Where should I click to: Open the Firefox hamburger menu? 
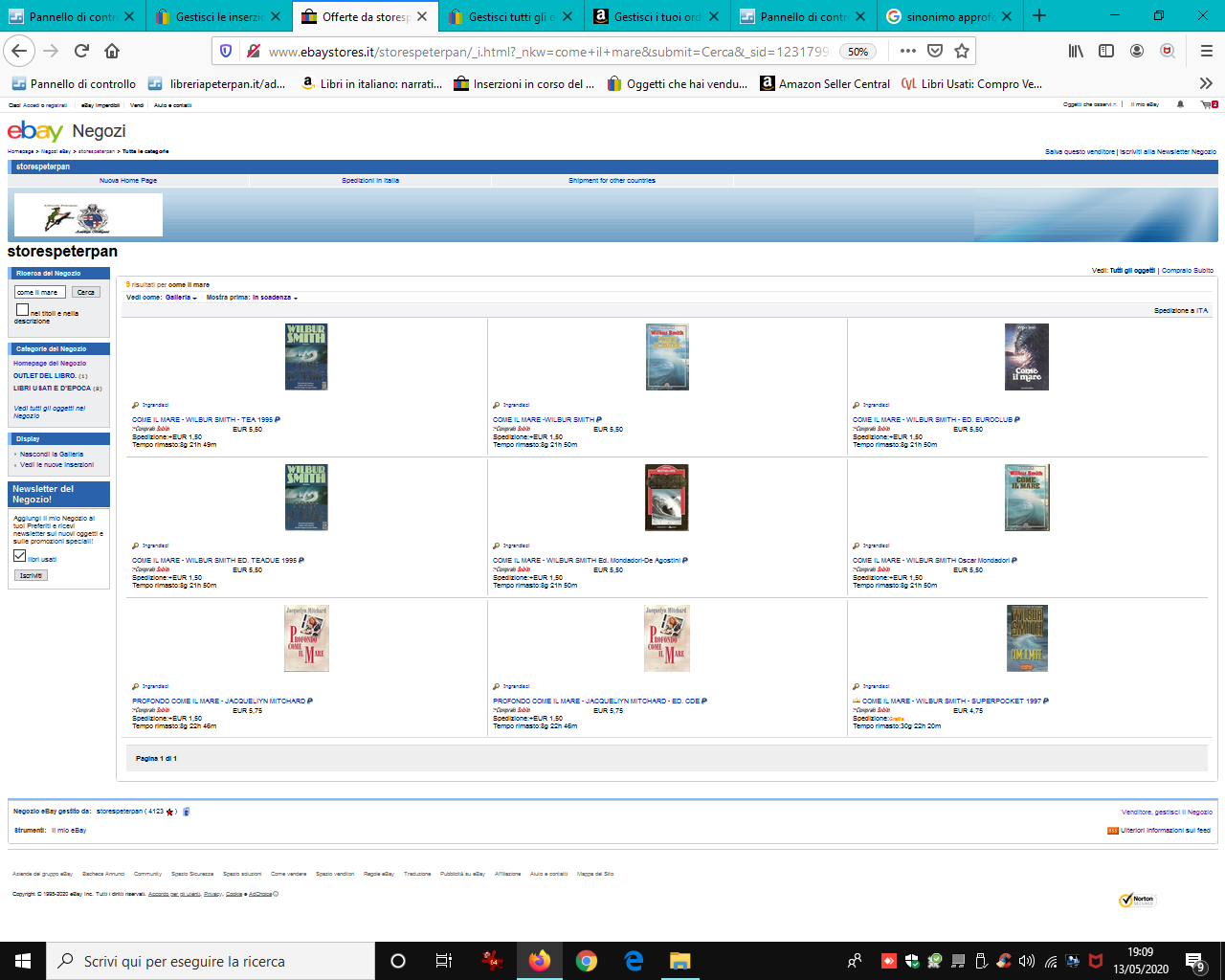1206,51
